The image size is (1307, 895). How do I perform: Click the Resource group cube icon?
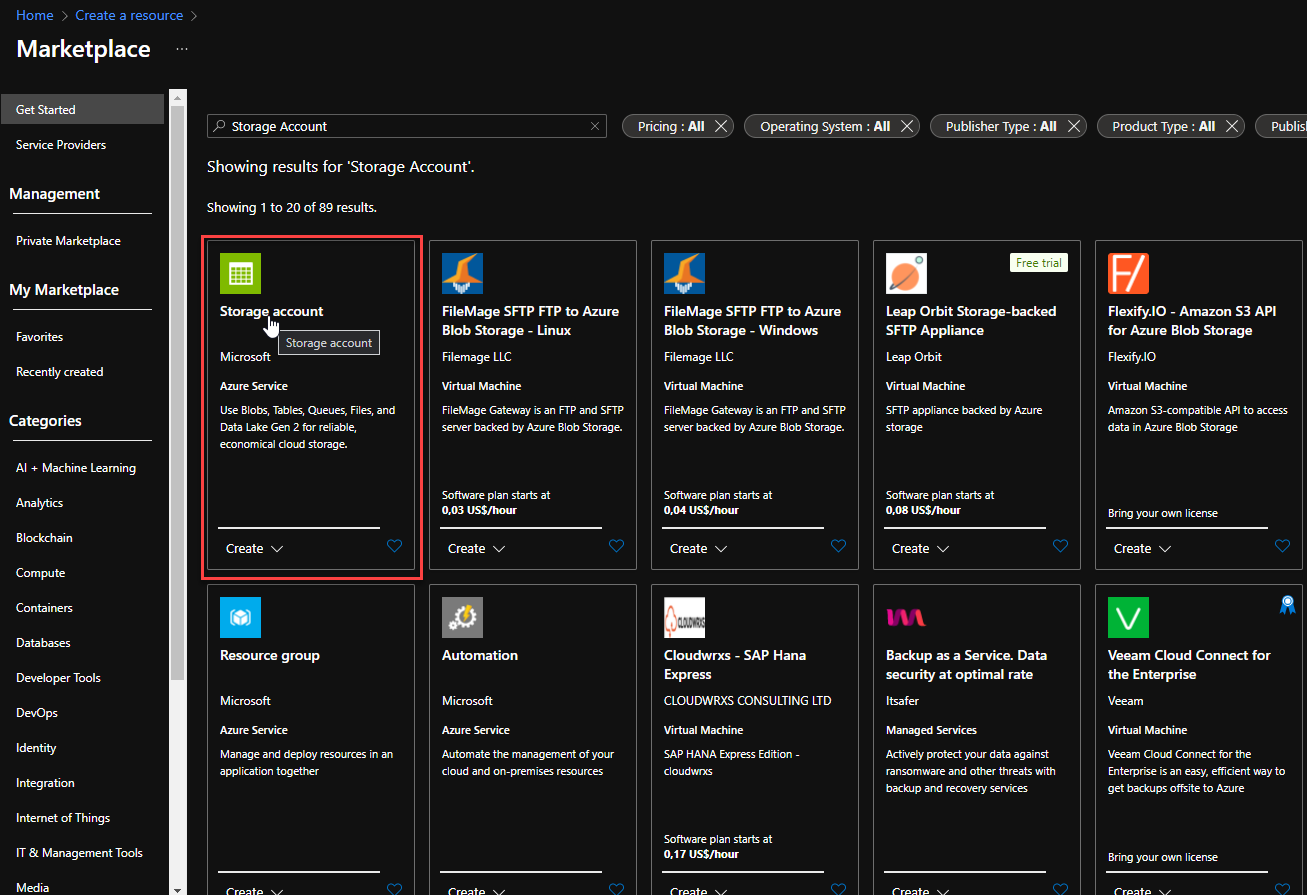240,617
